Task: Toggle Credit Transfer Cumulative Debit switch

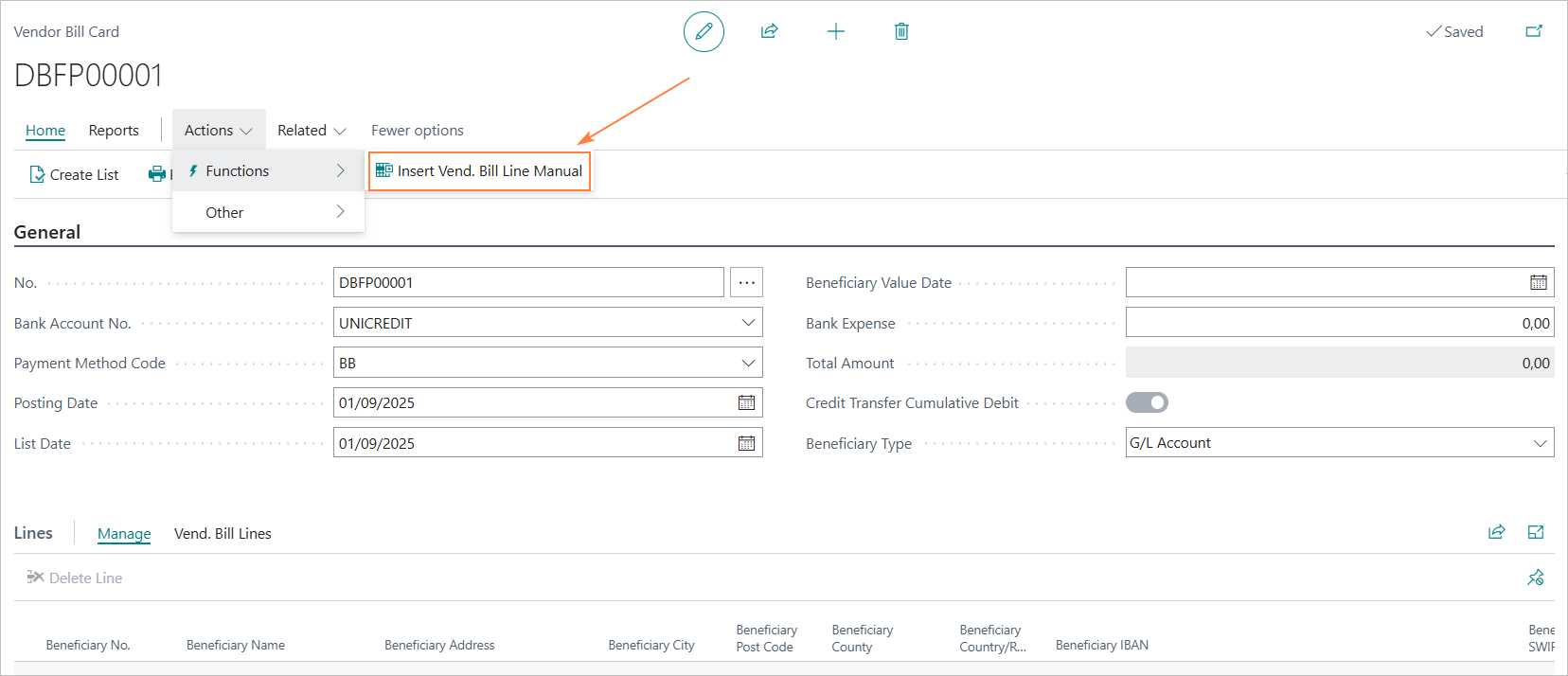Action: coord(1147,403)
